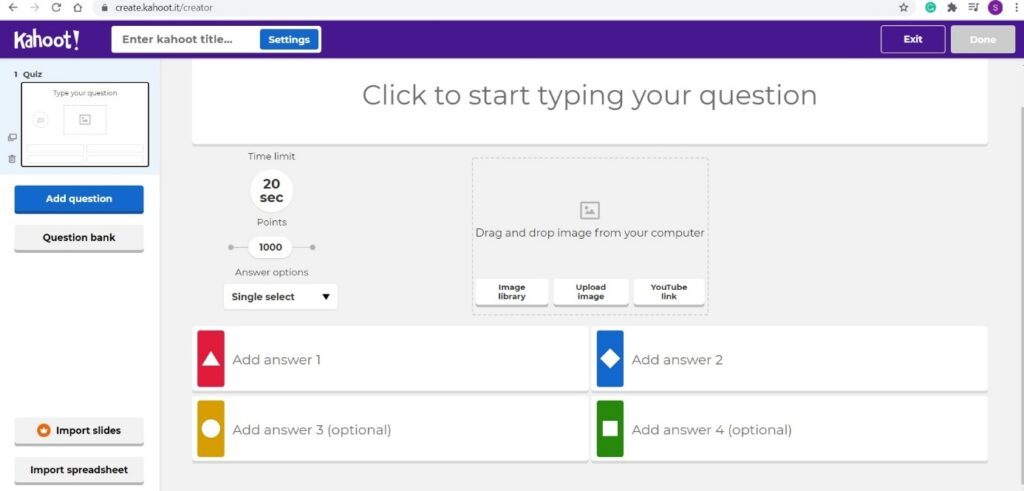Click the Add question button
1024x491 pixels.
79,199
